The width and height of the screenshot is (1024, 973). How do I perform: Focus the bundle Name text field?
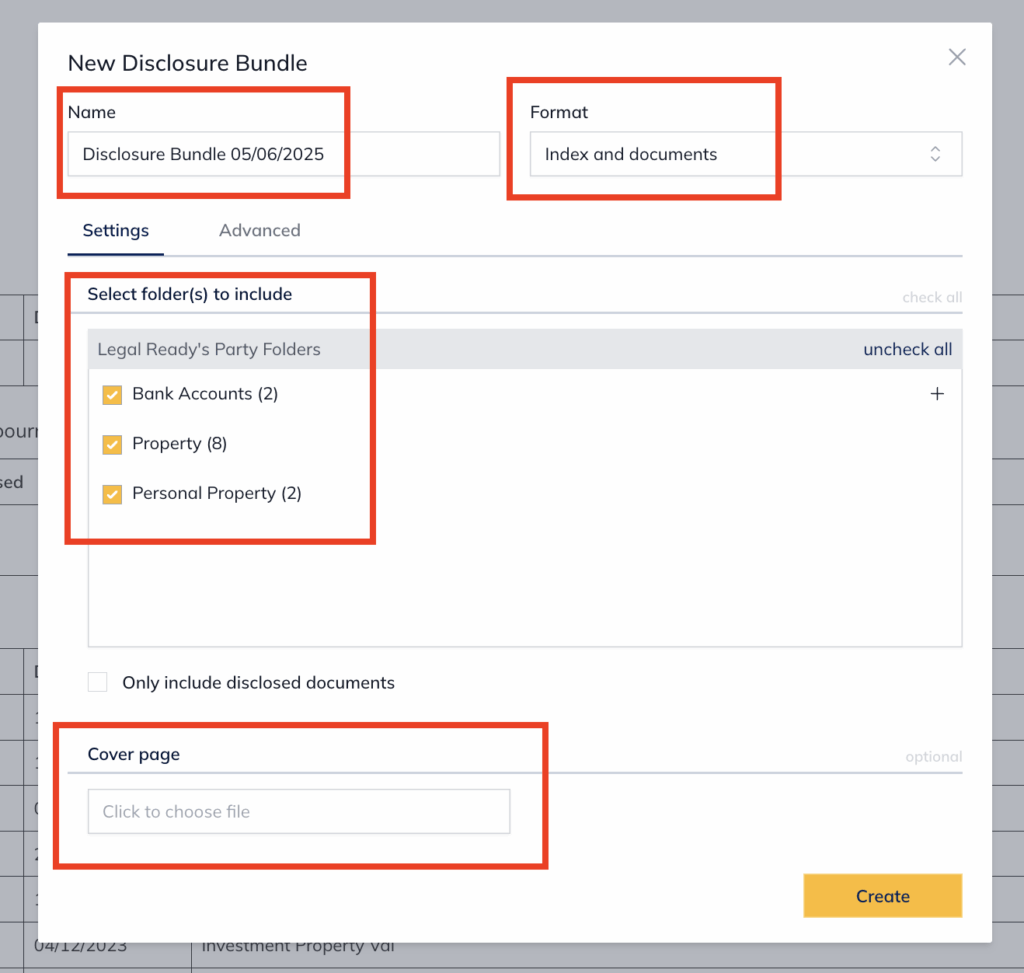(x=283, y=154)
